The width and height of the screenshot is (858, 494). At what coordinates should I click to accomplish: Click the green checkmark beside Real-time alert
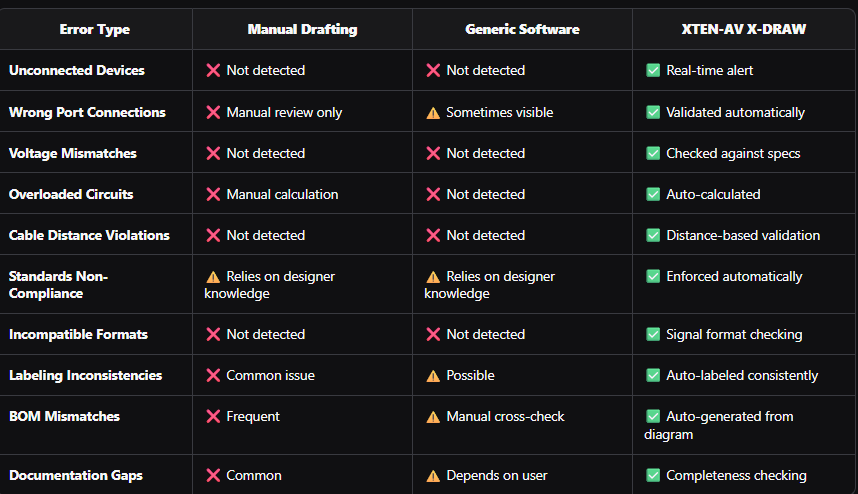[653, 71]
